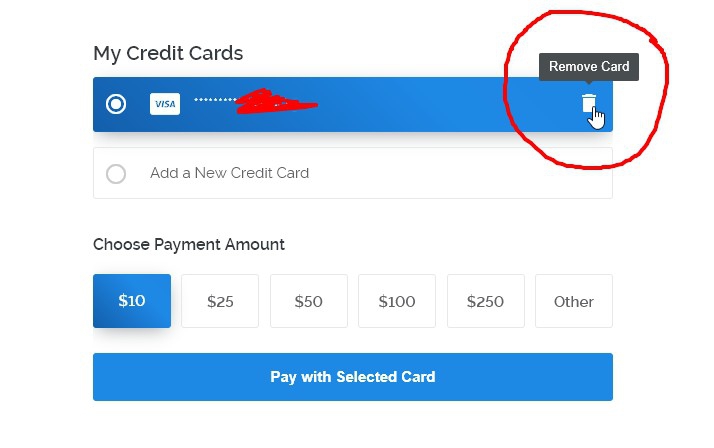The image size is (714, 448).
Task: Set payment amount to $100
Action: click(397, 301)
